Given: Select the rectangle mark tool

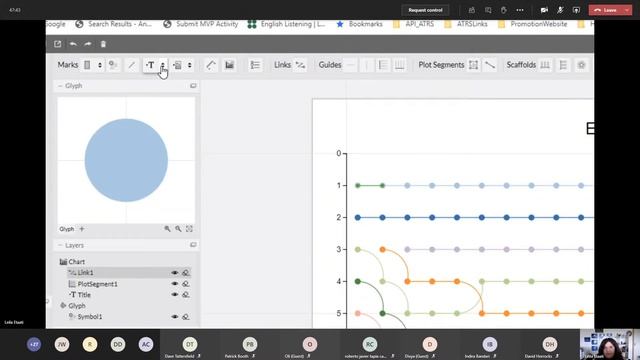Looking at the screenshot, I should pos(87,65).
